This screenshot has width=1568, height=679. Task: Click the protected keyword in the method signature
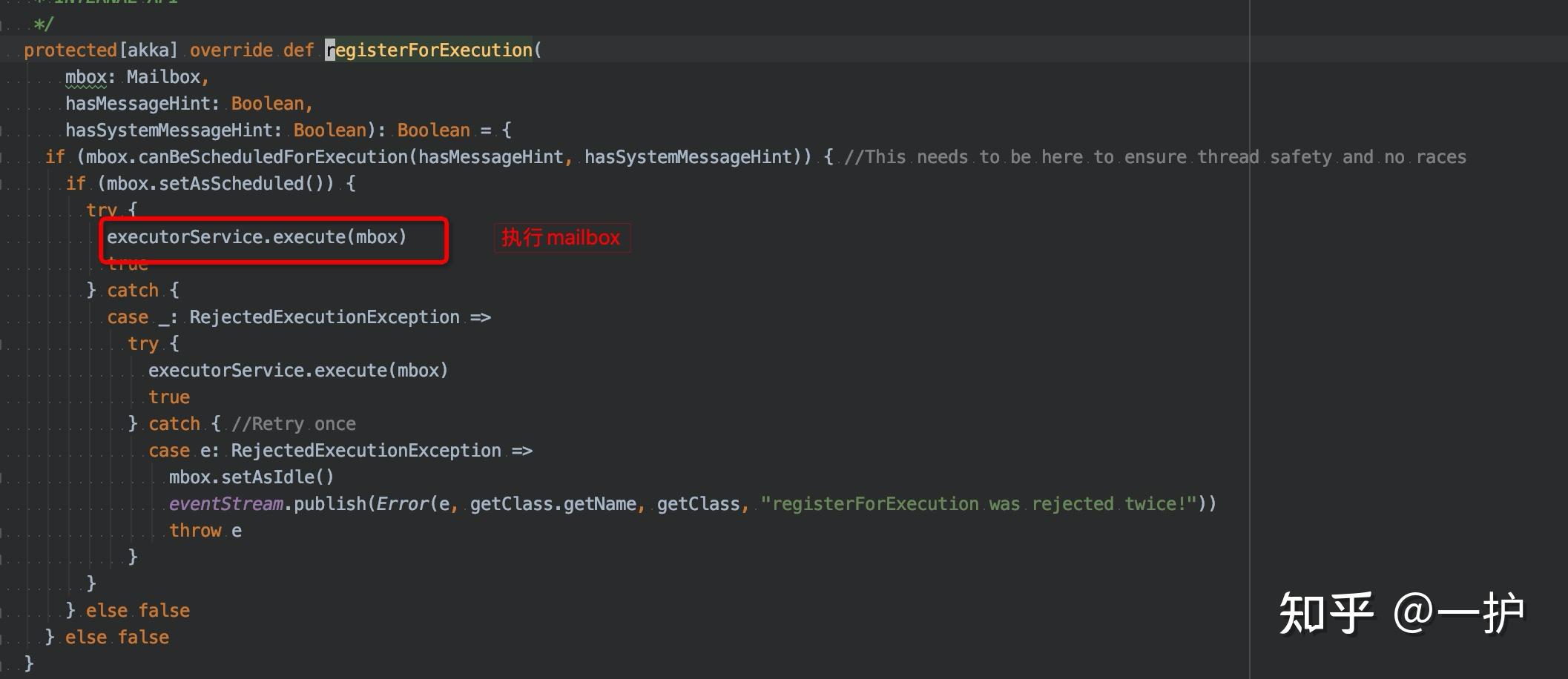[x=70, y=50]
